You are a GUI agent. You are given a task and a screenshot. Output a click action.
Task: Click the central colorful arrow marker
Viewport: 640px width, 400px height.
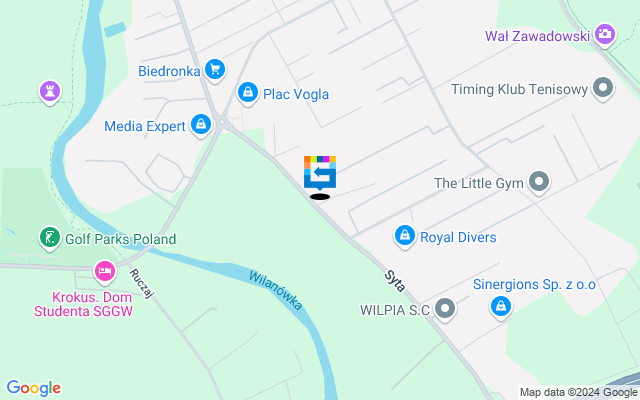[320, 173]
